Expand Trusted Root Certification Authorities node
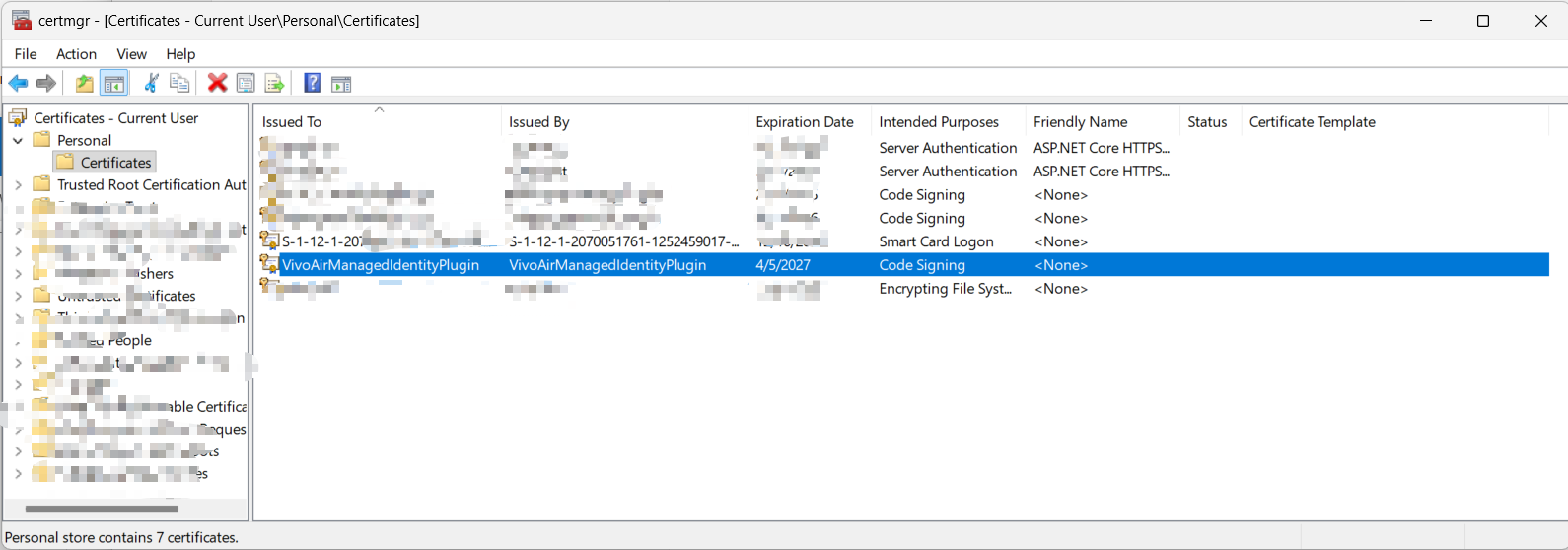 18,185
